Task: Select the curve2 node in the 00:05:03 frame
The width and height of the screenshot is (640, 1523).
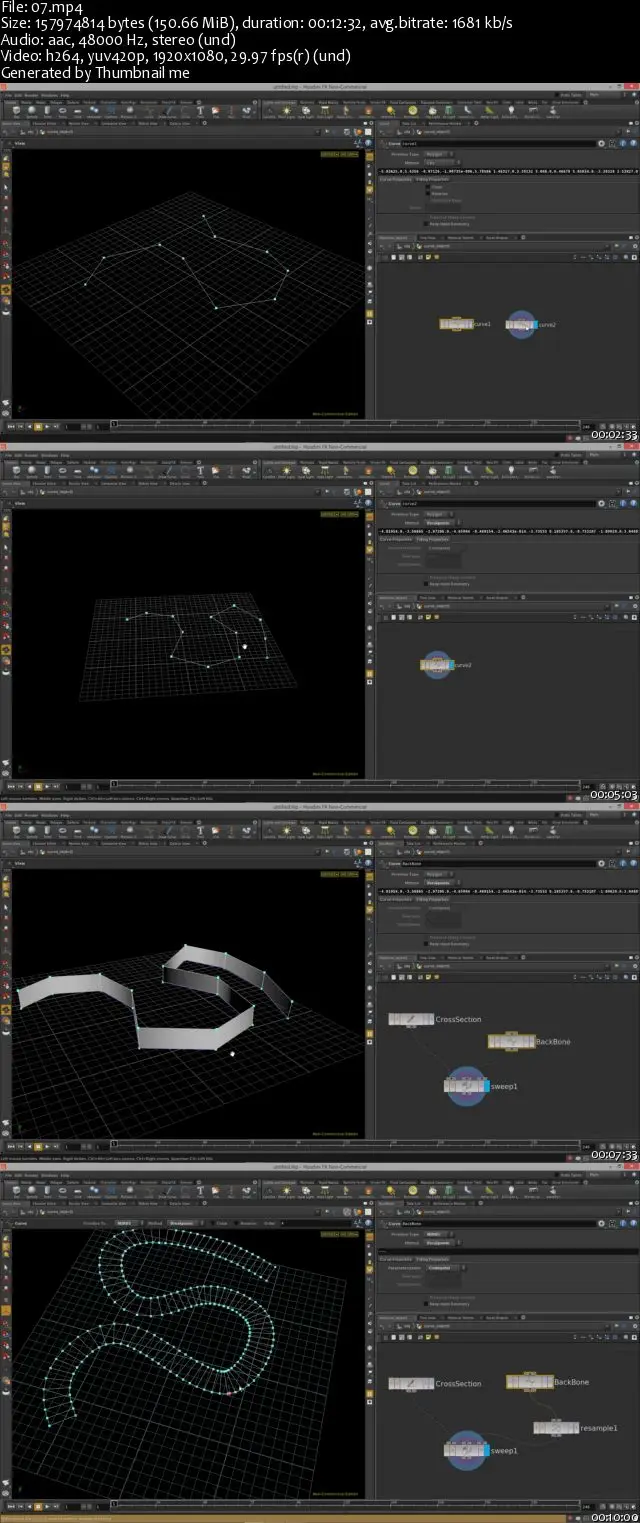Action: click(x=438, y=665)
